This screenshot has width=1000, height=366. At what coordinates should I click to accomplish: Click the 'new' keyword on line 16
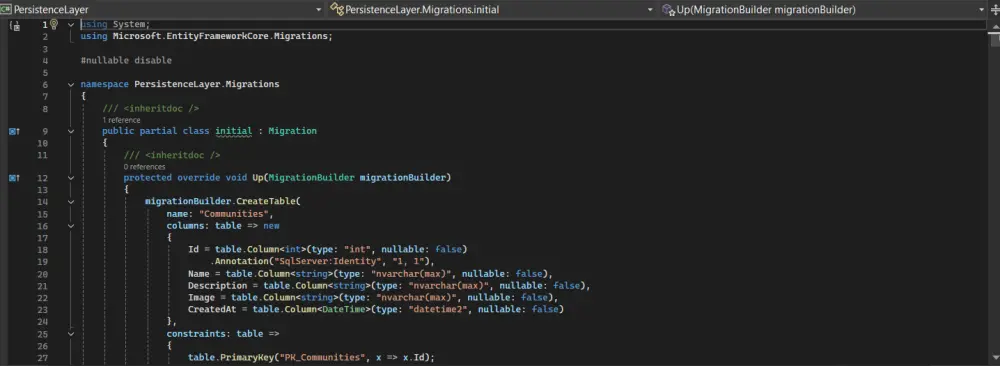click(272, 226)
